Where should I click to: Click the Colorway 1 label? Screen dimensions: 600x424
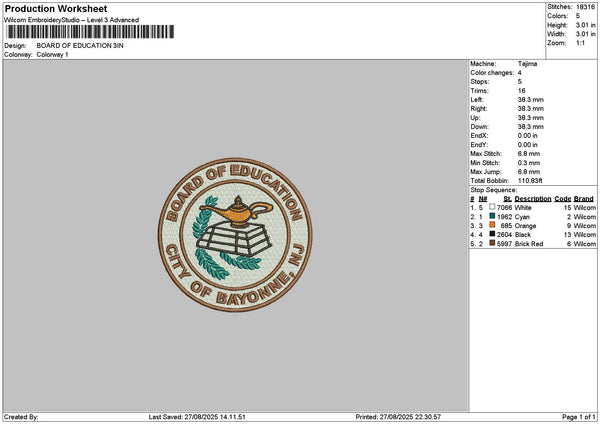(52, 55)
